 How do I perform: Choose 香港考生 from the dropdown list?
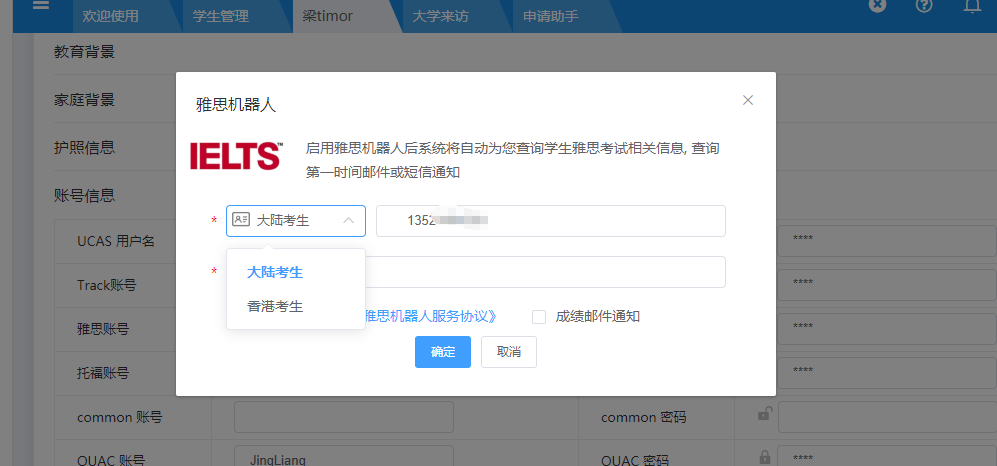pos(296,306)
